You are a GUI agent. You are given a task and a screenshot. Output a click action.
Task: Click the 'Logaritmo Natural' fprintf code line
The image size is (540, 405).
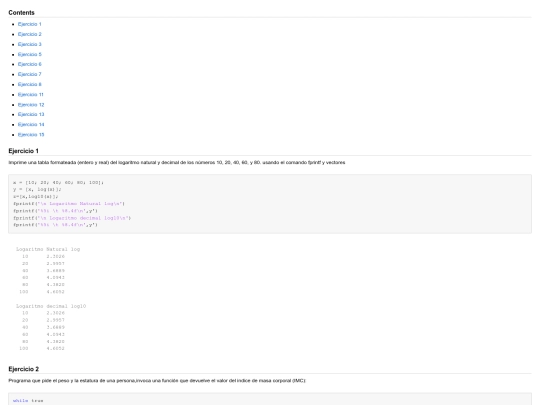click(x=69, y=204)
